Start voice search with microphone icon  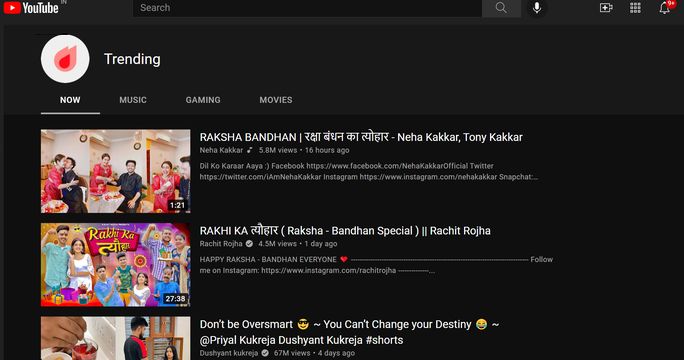click(537, 8)
